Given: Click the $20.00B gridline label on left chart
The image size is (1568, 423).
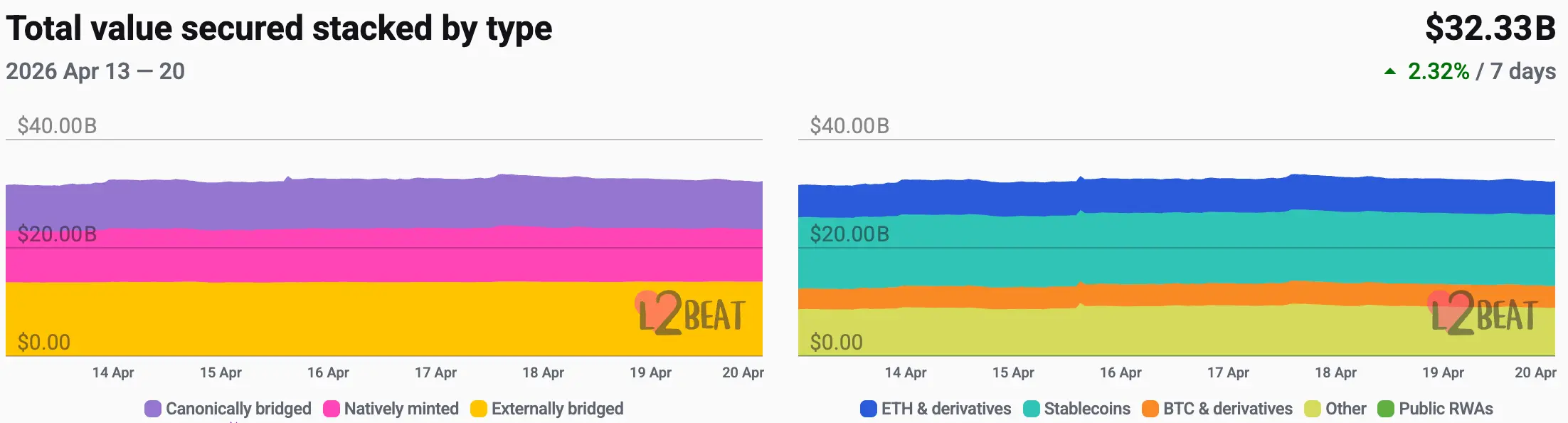Looking at the screenshot, I should 57,234.
